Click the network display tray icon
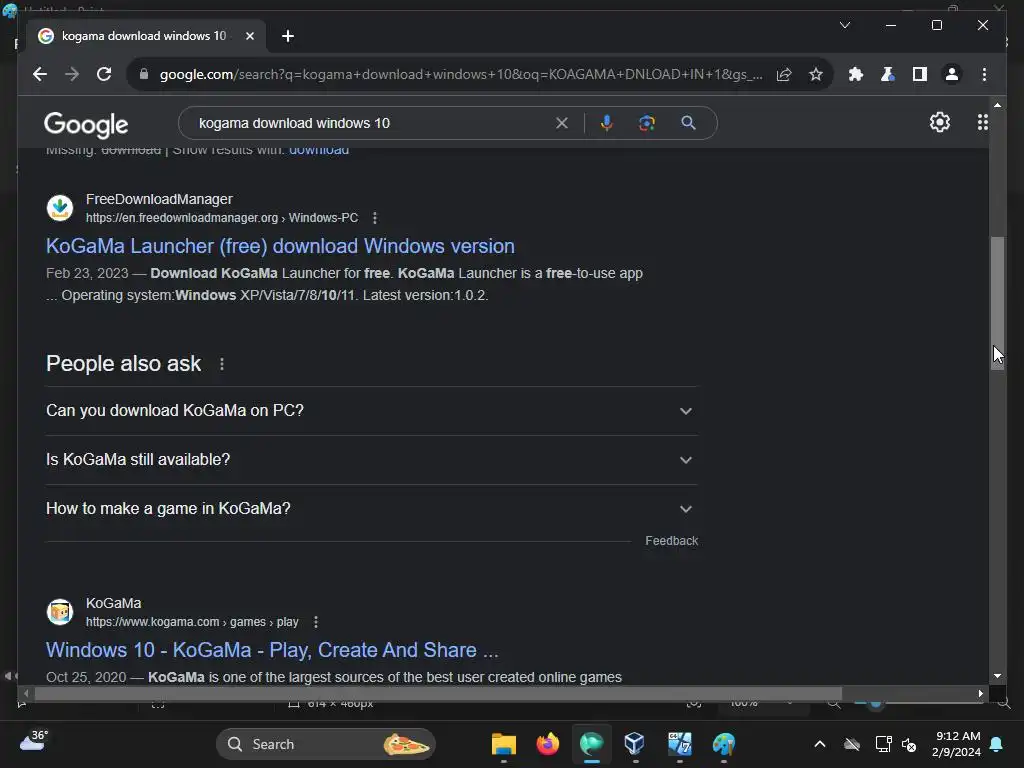 tap(884, 744)
